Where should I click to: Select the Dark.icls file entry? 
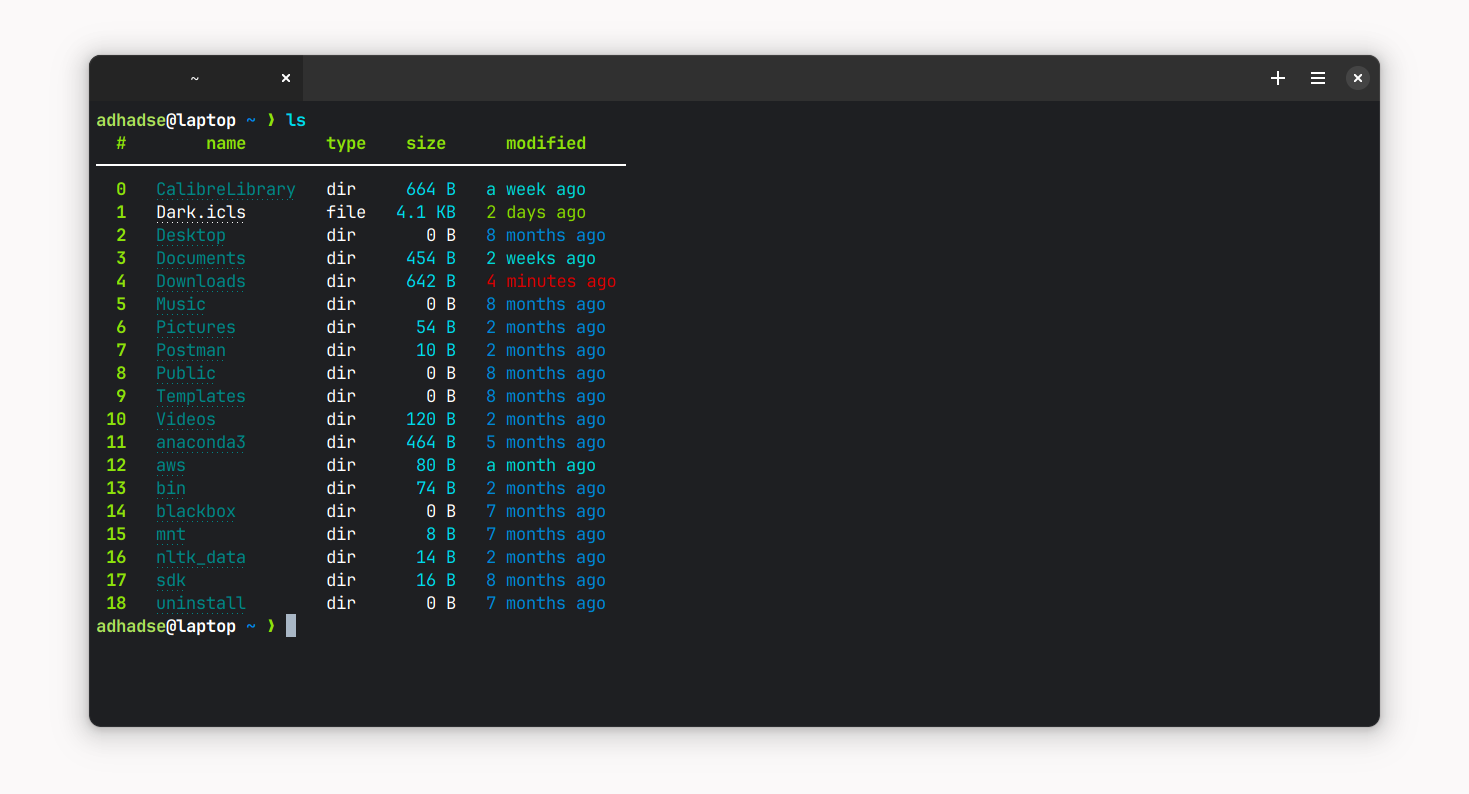(200, 211)
